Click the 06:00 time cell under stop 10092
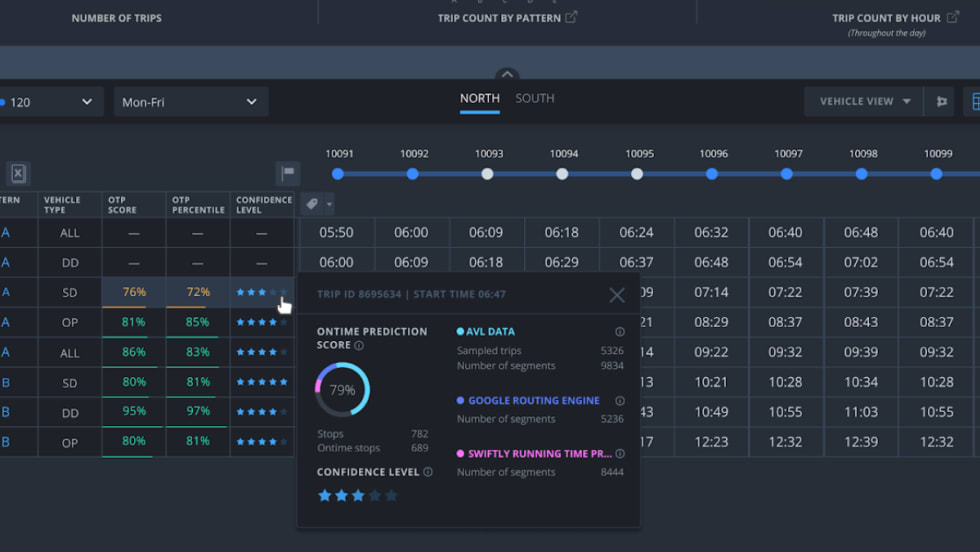Image resolution: width=980 pixels, height=552 pixels. click(x=411, y=232)
